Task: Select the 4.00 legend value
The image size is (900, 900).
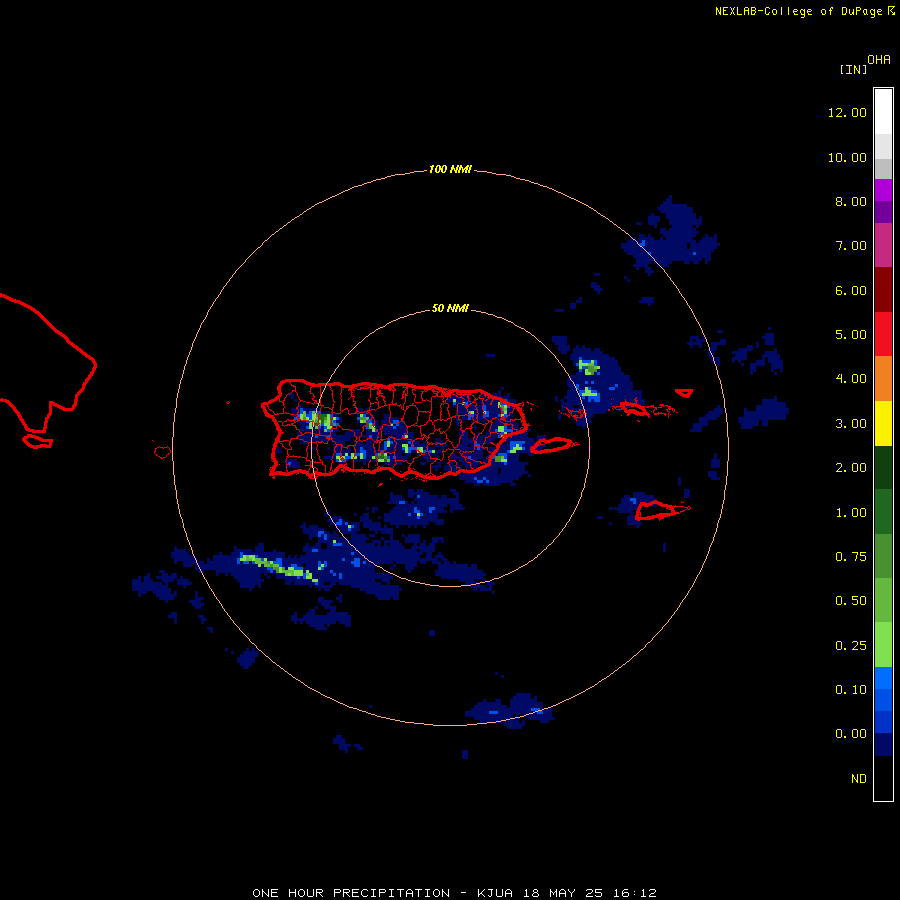Action: tap(851, 379)
